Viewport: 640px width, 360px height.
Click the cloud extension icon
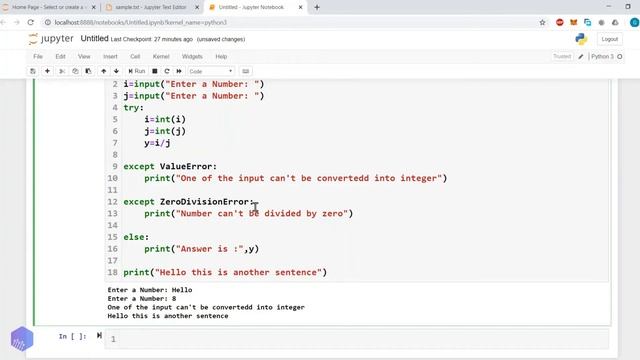(615, 22)
